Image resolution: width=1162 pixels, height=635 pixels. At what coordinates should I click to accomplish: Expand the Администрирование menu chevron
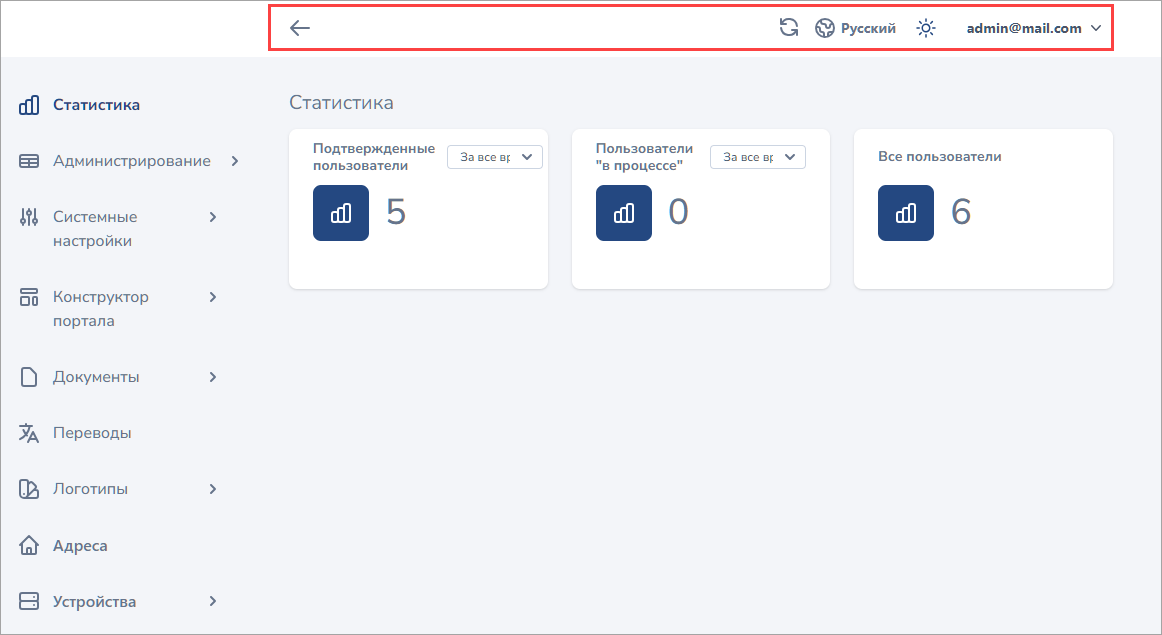(x=235, y=161)
